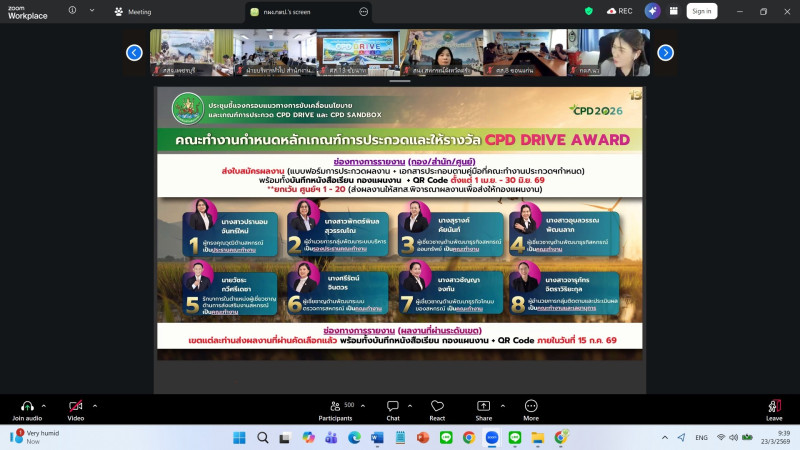Click the Share screen icon

pyautogui.click(x=484, y=406)
